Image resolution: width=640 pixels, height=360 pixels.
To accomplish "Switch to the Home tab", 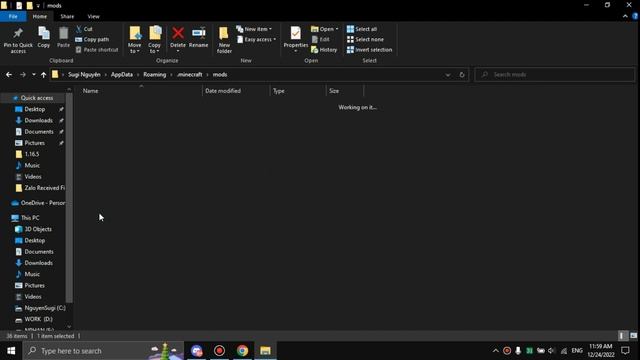I will (40, 16).
